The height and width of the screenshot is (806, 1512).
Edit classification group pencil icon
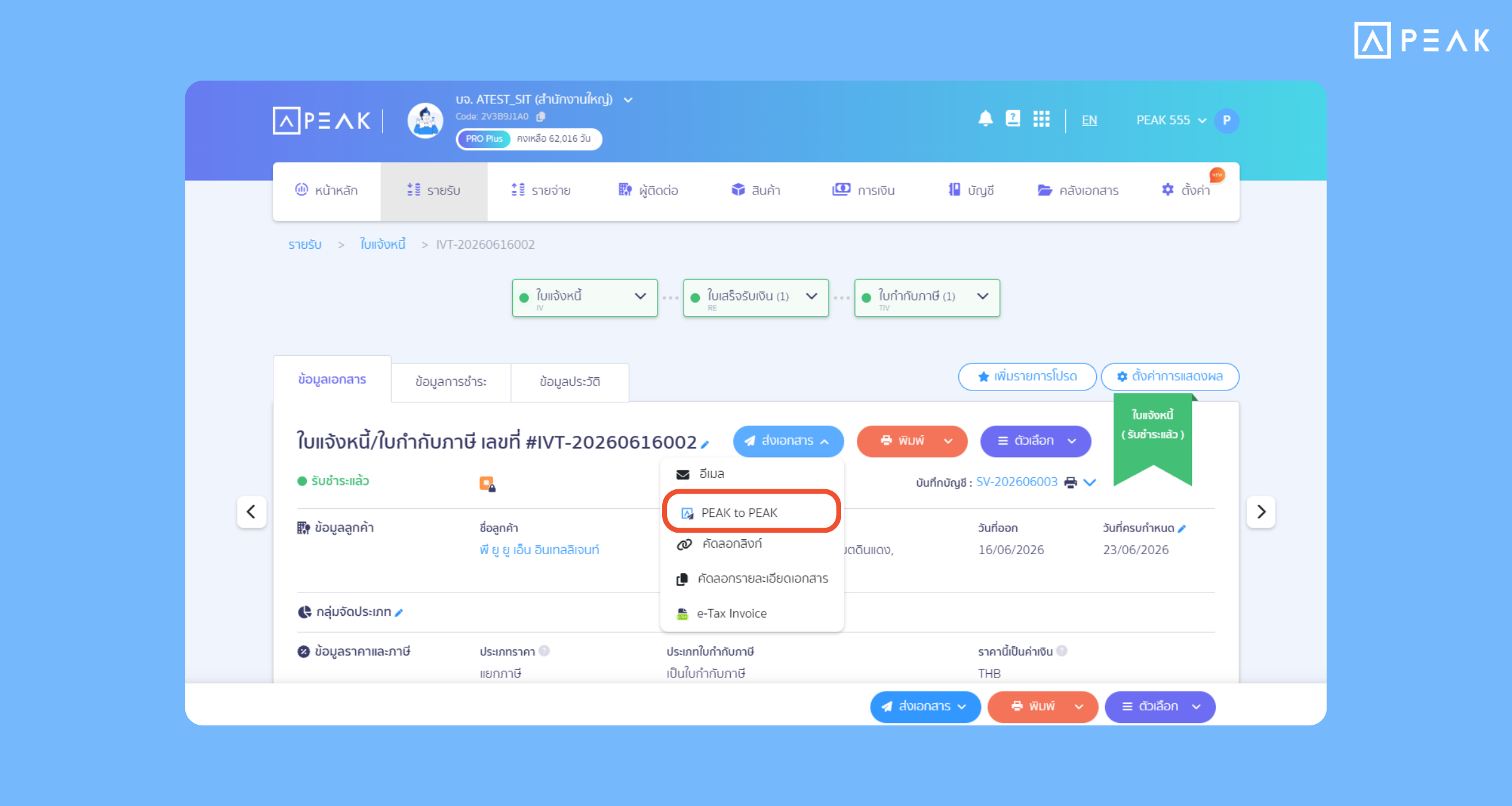(399, 612)
